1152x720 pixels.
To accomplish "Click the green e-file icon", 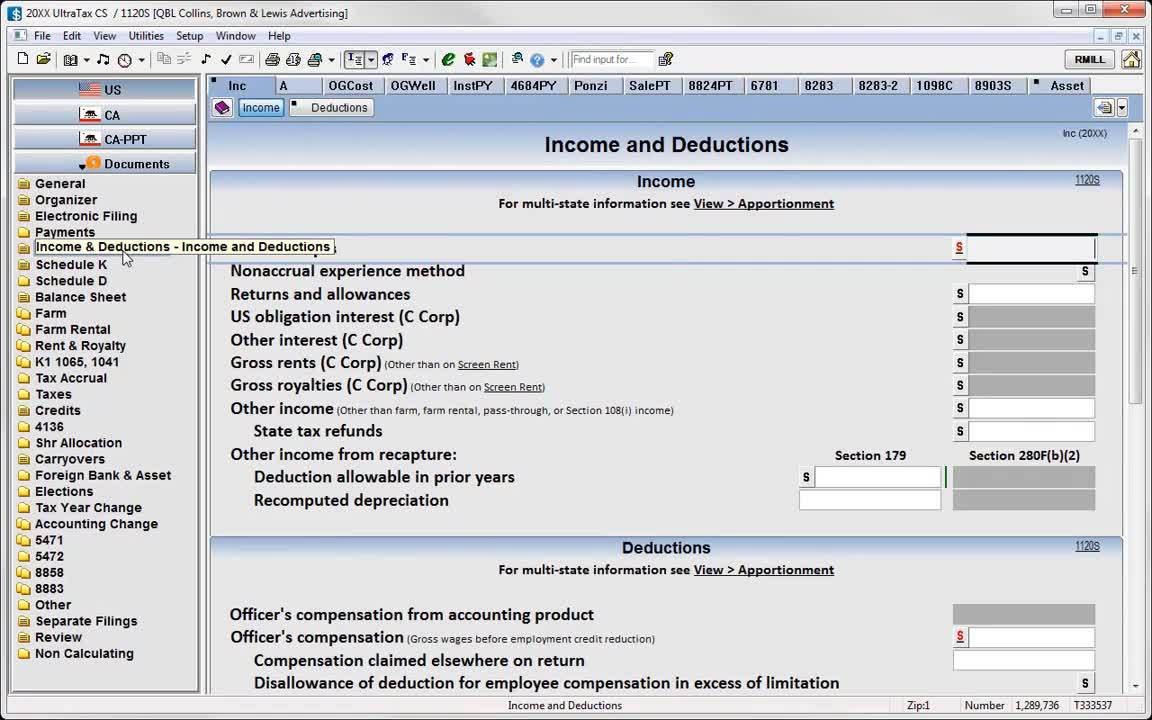I will tap(448, 60).
